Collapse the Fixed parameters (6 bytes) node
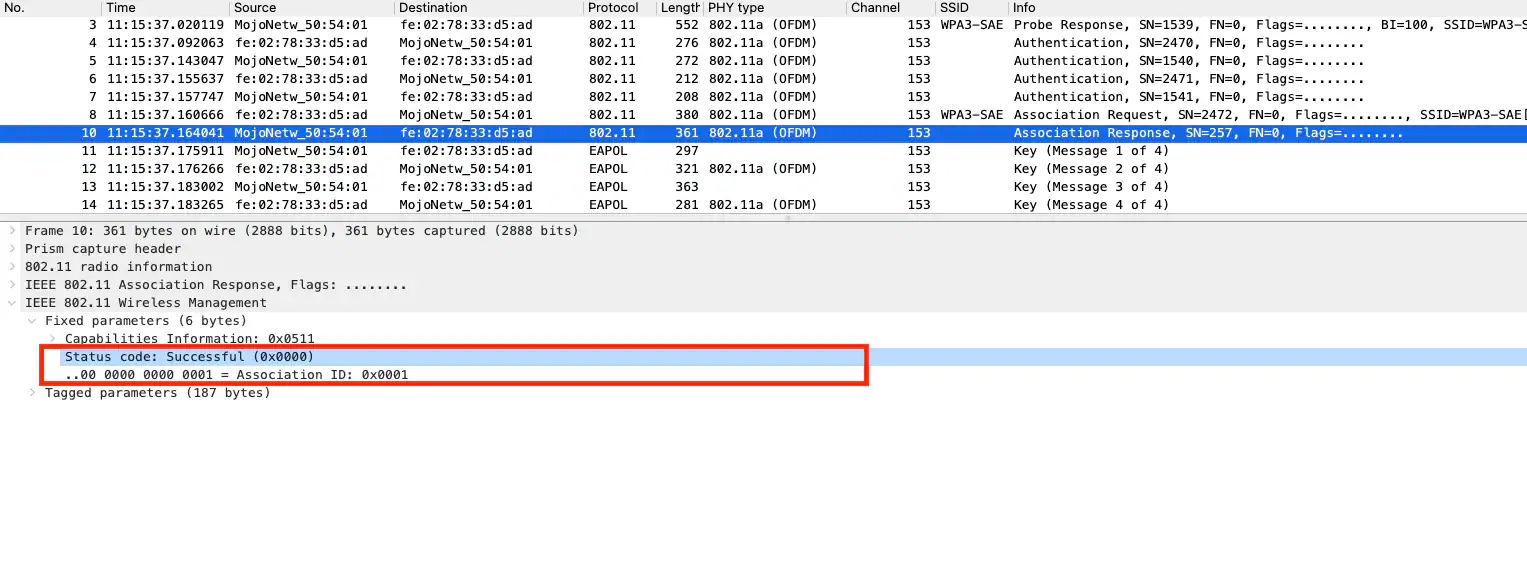The width and height of the screenshot is (1527, 570). pyautogui.click(x=32, y=321)
